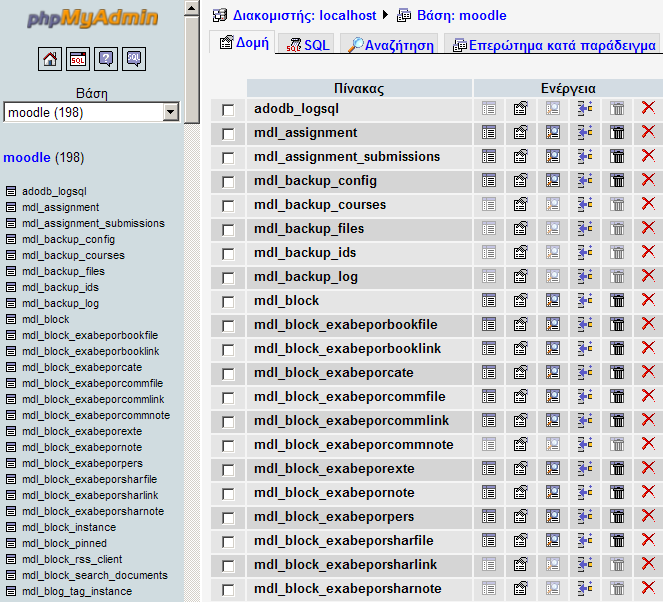Check mdl_block_exabeporpers row checkbox

tap(228, 518)
